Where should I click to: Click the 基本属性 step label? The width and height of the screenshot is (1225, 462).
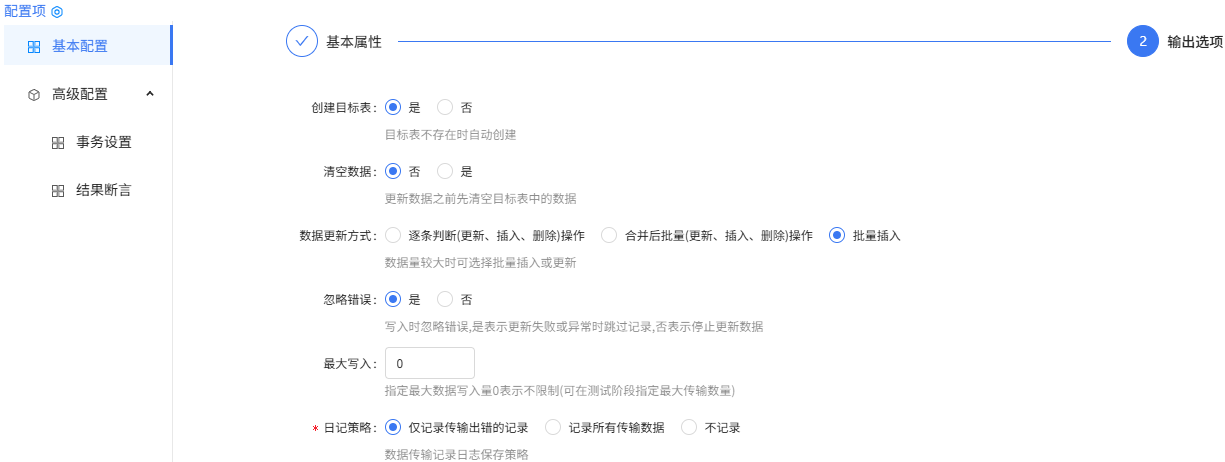354,42
